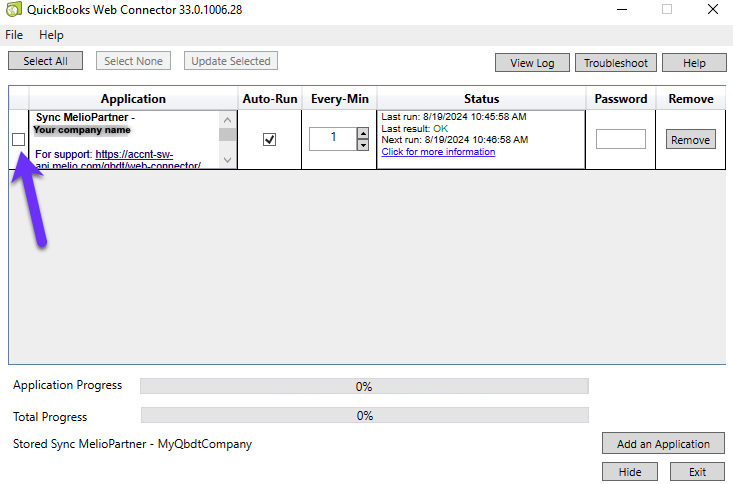Open View Log
Screen dimensions: 733x484
[532, 63]
